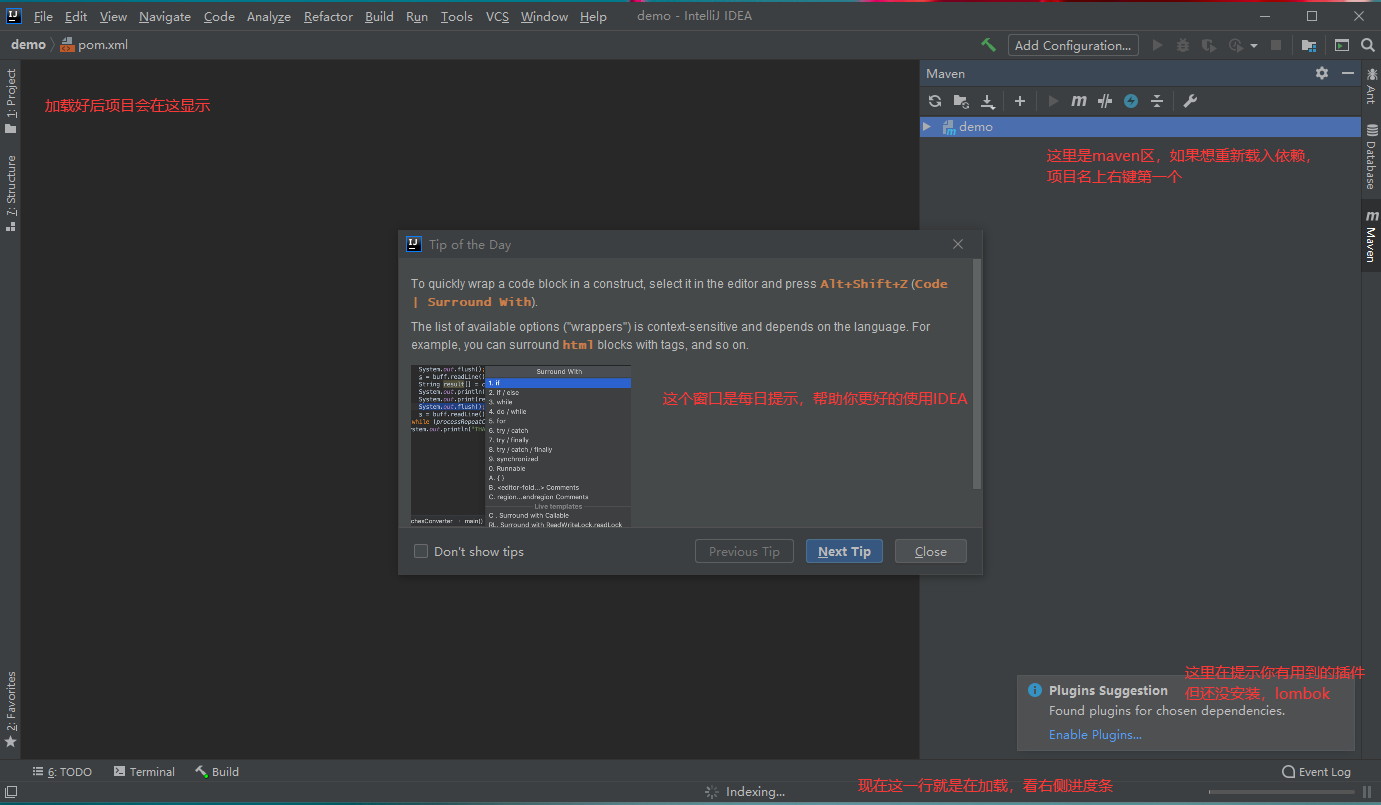Image resolution: width=1381 pixels, height=805 pixels.
Task: Open Maven panel gear options menu
Action: pos(1322,73)
